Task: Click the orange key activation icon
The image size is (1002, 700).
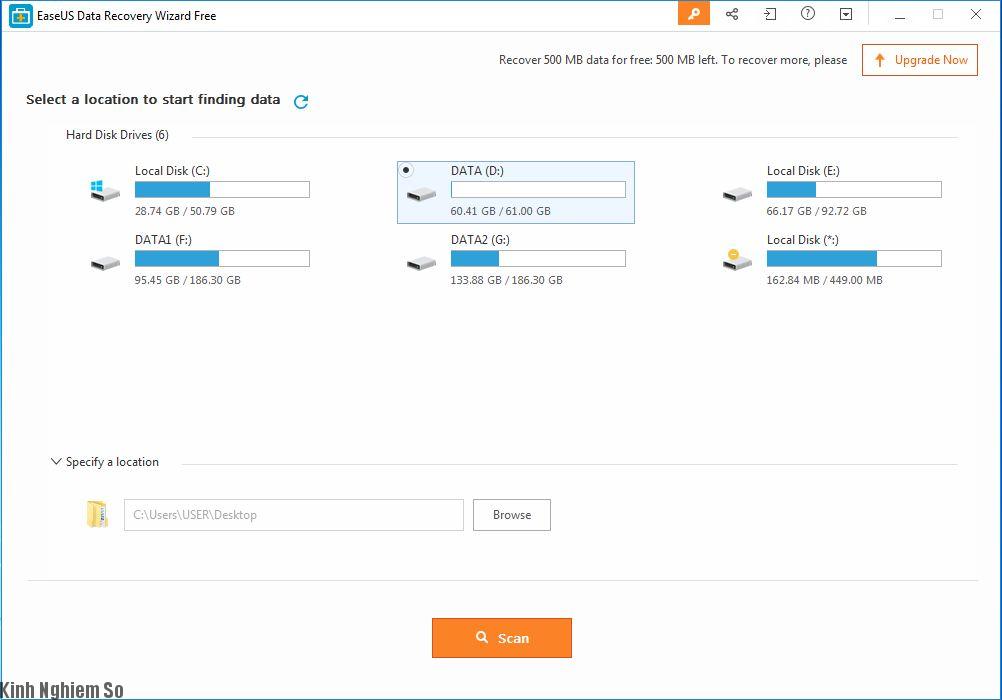Action: pos(693,13)
